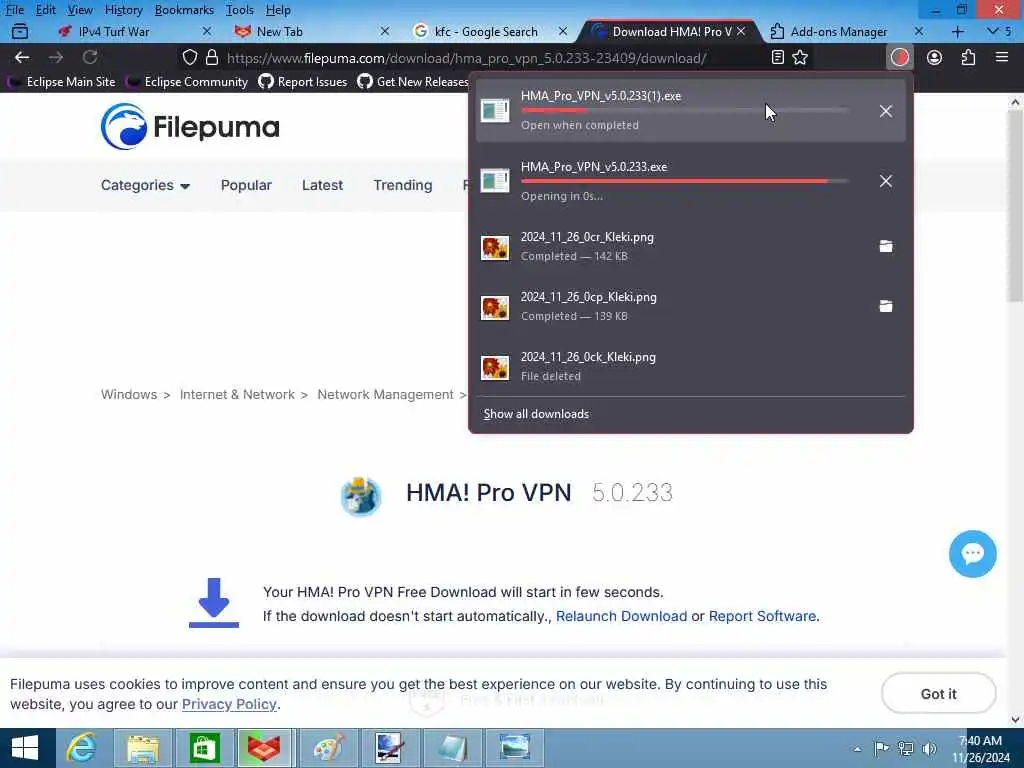Open the Windows Store taskbar icon
This screenshot has width=1024, height=768.
coord(204,748)
